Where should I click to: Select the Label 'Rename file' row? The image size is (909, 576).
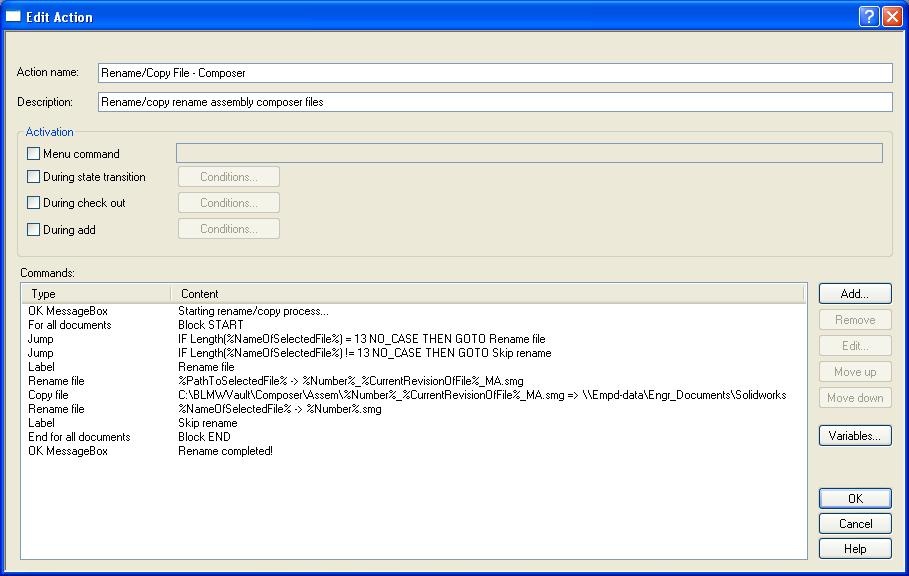(414, 367)
